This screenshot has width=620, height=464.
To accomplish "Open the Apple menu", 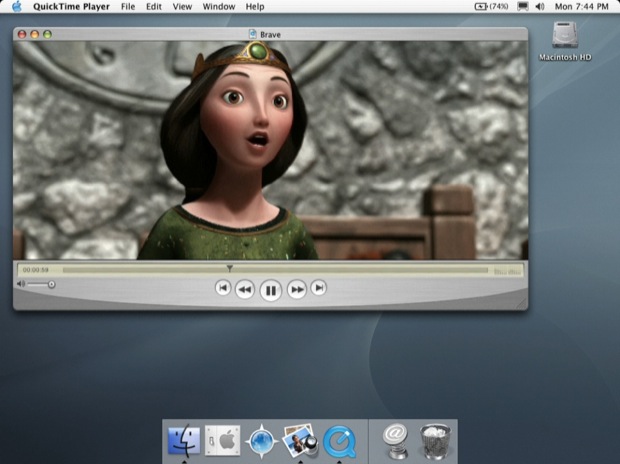I will [x=17, y=6].
